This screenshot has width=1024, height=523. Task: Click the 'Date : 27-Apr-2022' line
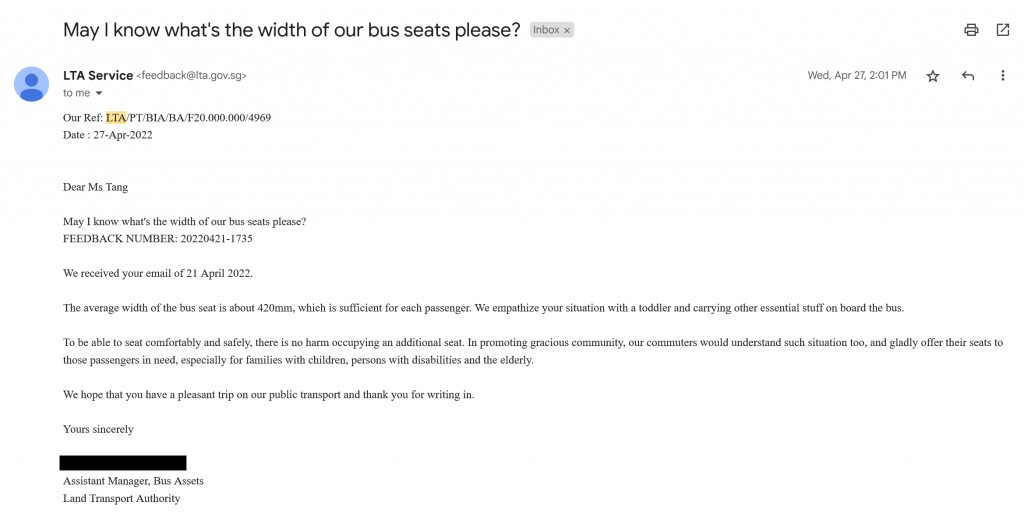(108, 135)
